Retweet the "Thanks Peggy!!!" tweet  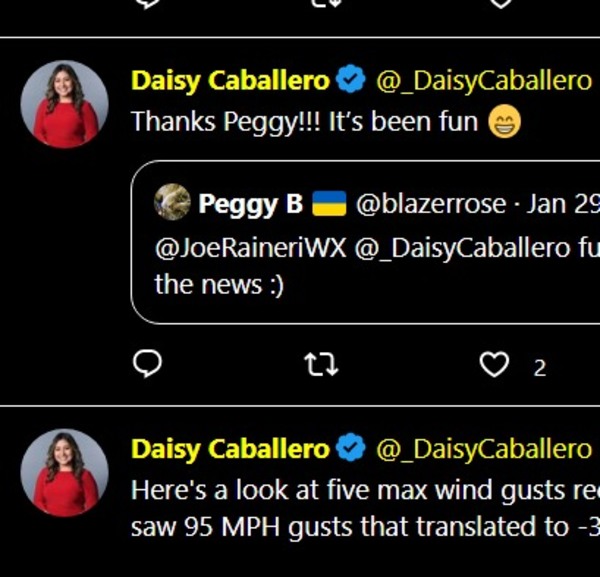[x=321, y=367]
